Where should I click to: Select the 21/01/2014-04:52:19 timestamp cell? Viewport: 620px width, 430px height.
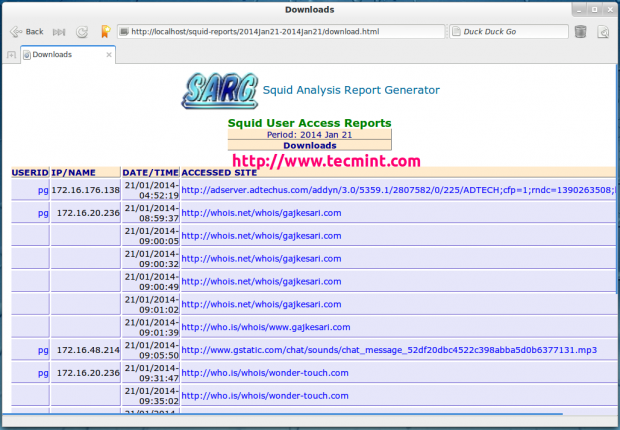[x=151, y=190]
